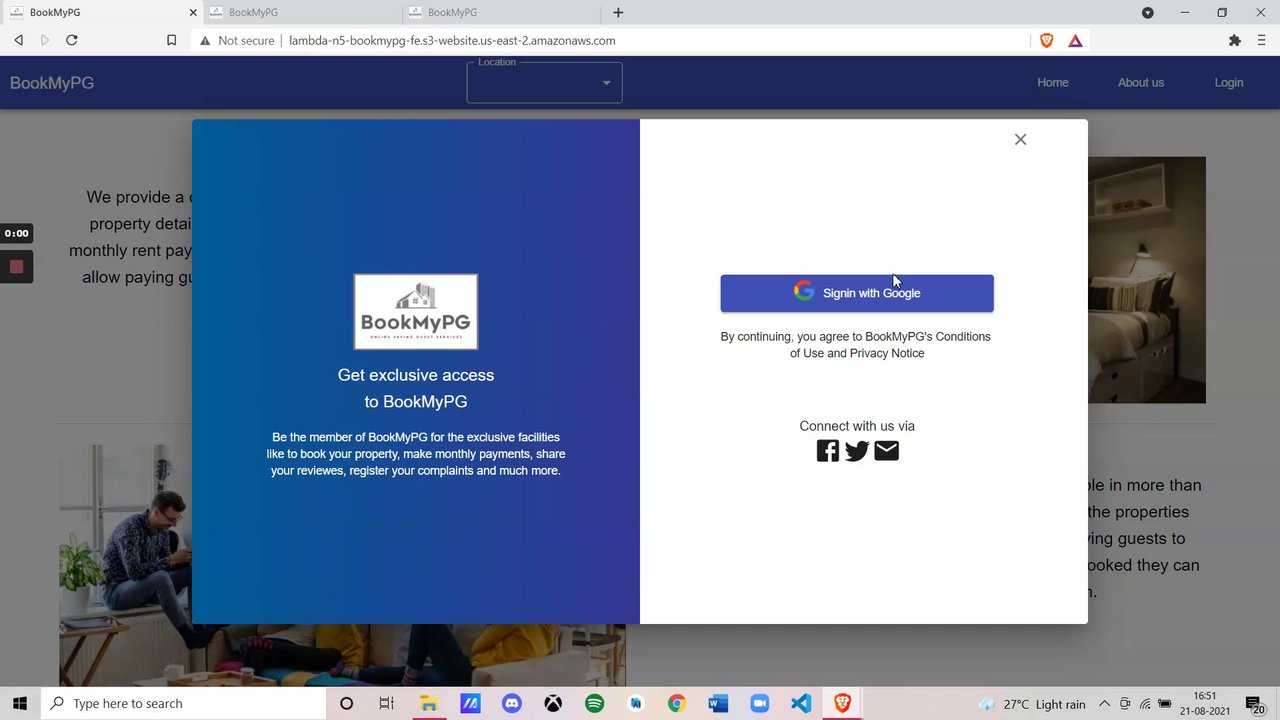
Task: Switch to second BookMyPG browser tab
Action: [302, 12]
